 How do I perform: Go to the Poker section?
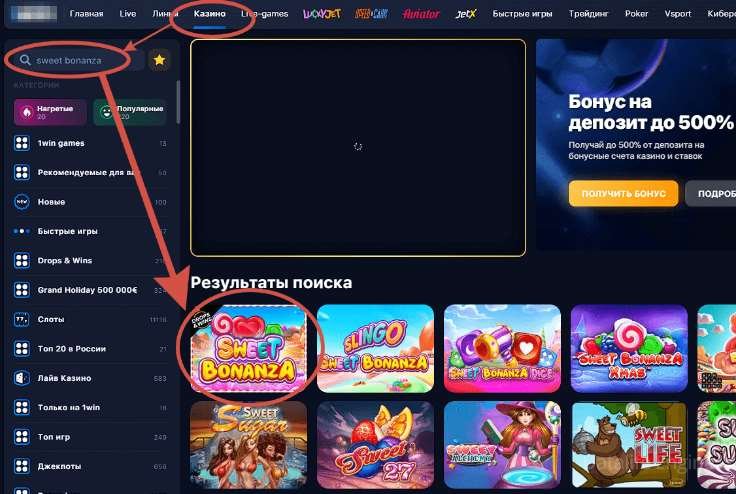[x=636, y=14]
